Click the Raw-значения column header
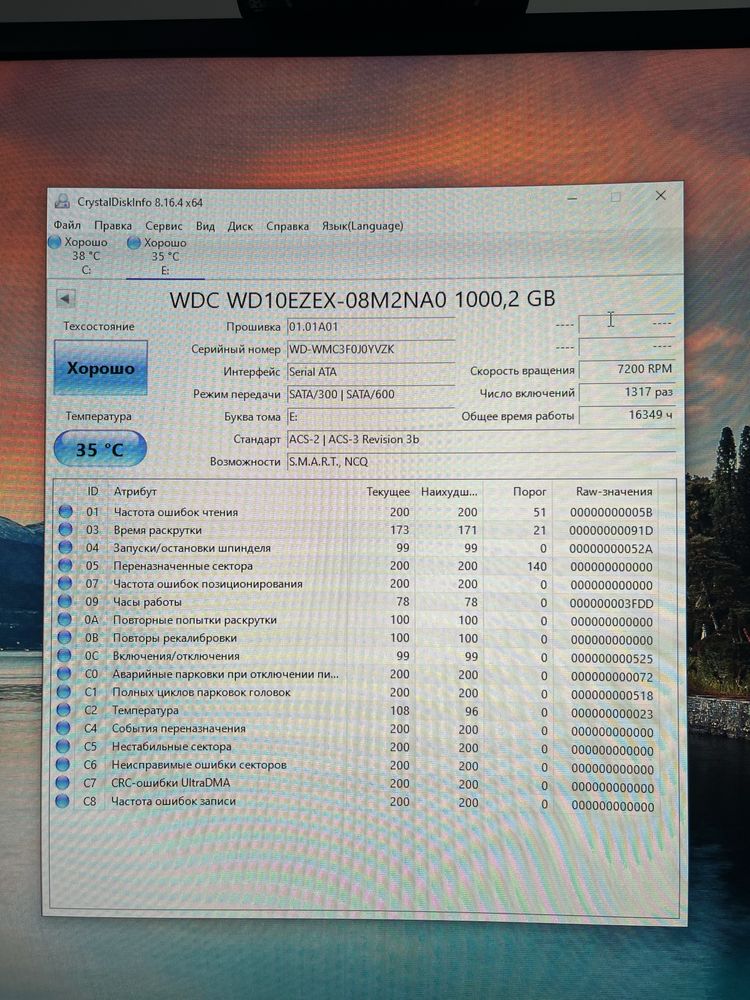The image size is (750, 1000). 614,492
